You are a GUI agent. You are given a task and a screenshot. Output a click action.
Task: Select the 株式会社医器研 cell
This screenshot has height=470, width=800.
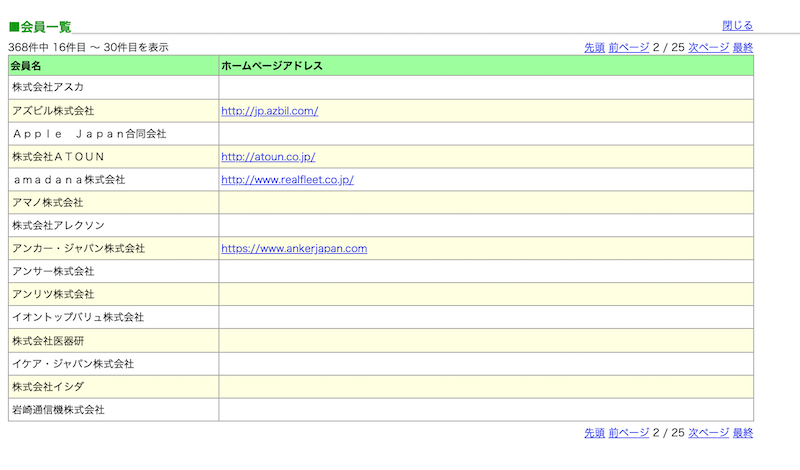(x=114, y=341)
